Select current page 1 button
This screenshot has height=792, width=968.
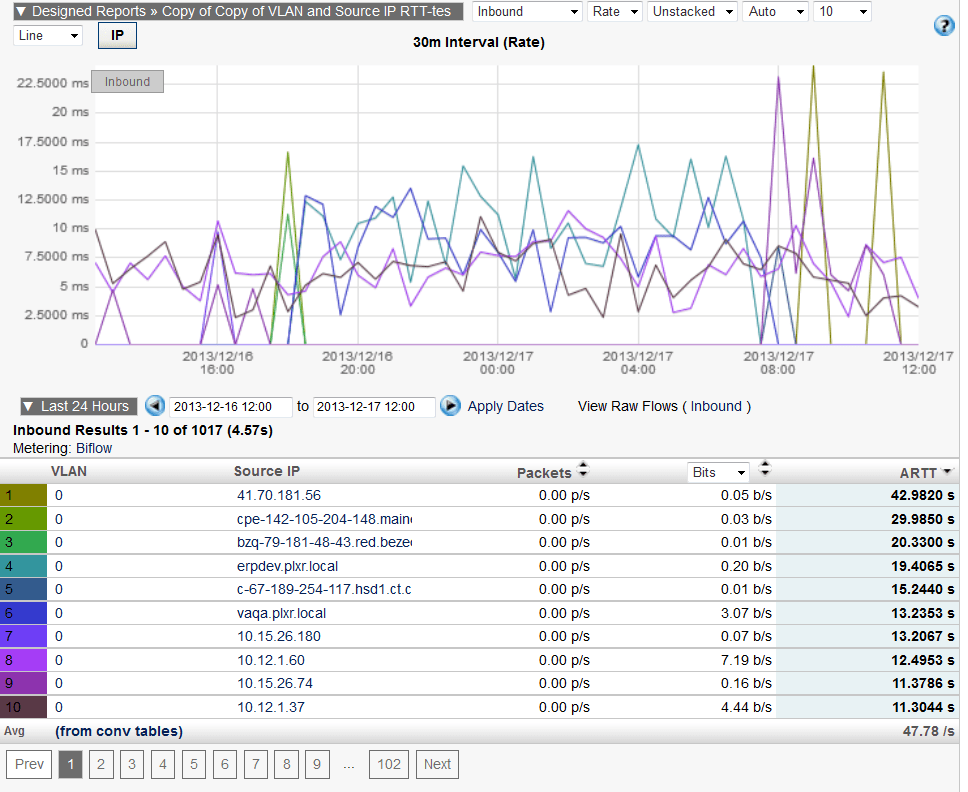tap(70, 764)
